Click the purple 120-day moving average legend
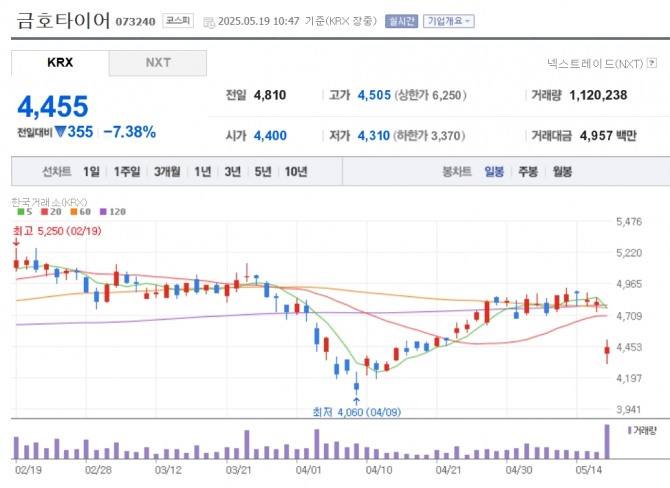The image size is (670, 488). (x=112, y=211)
